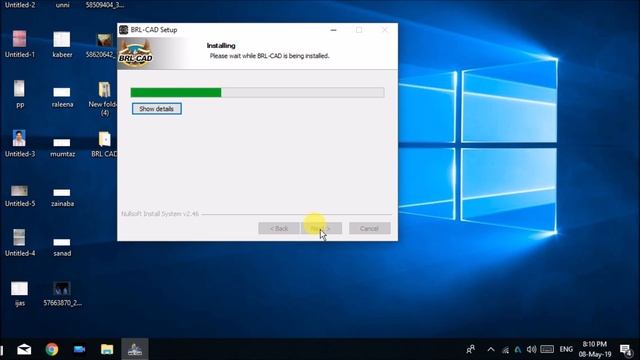Select the ijas desktop icon
640x360 pixels.
click(x=20, y=293)
